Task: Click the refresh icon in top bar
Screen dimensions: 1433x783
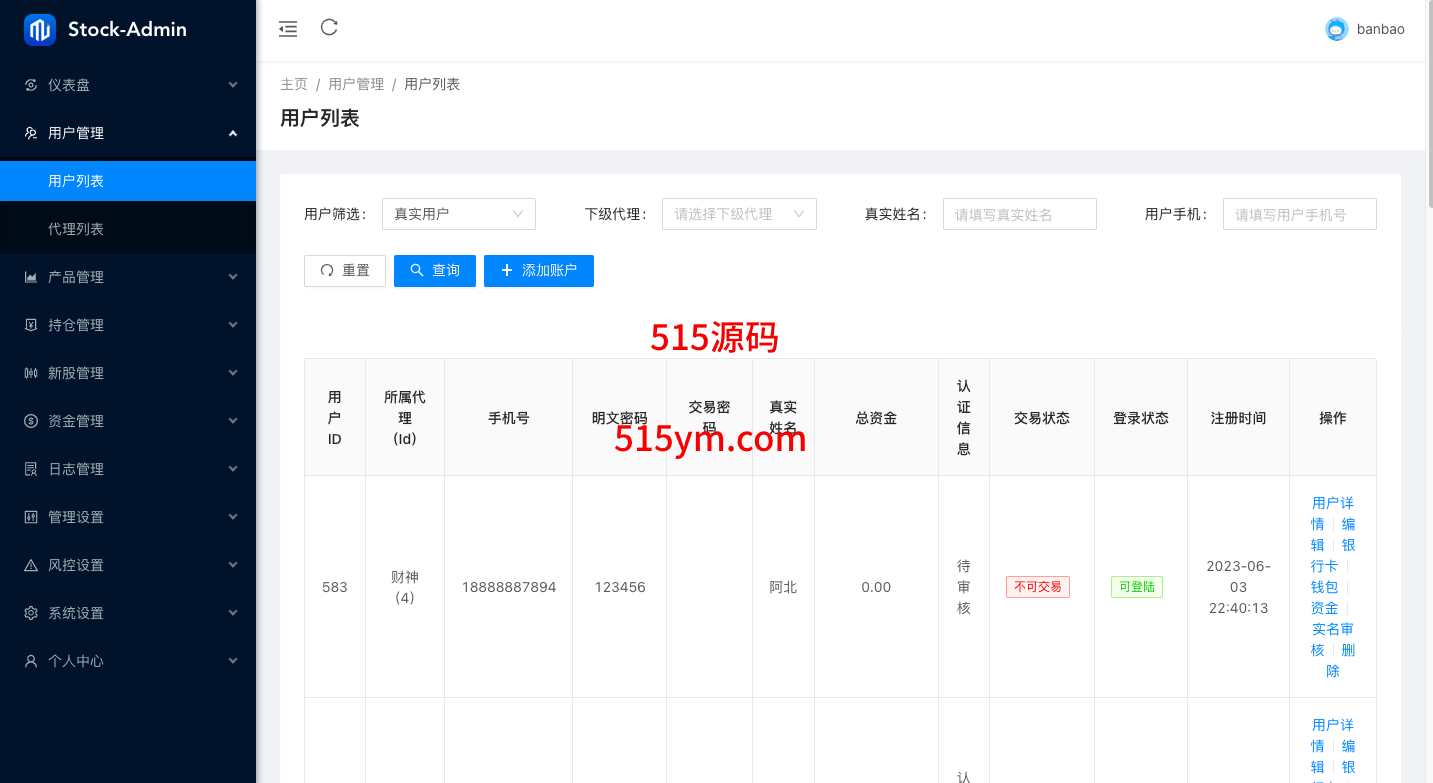Action: (329, 28)
